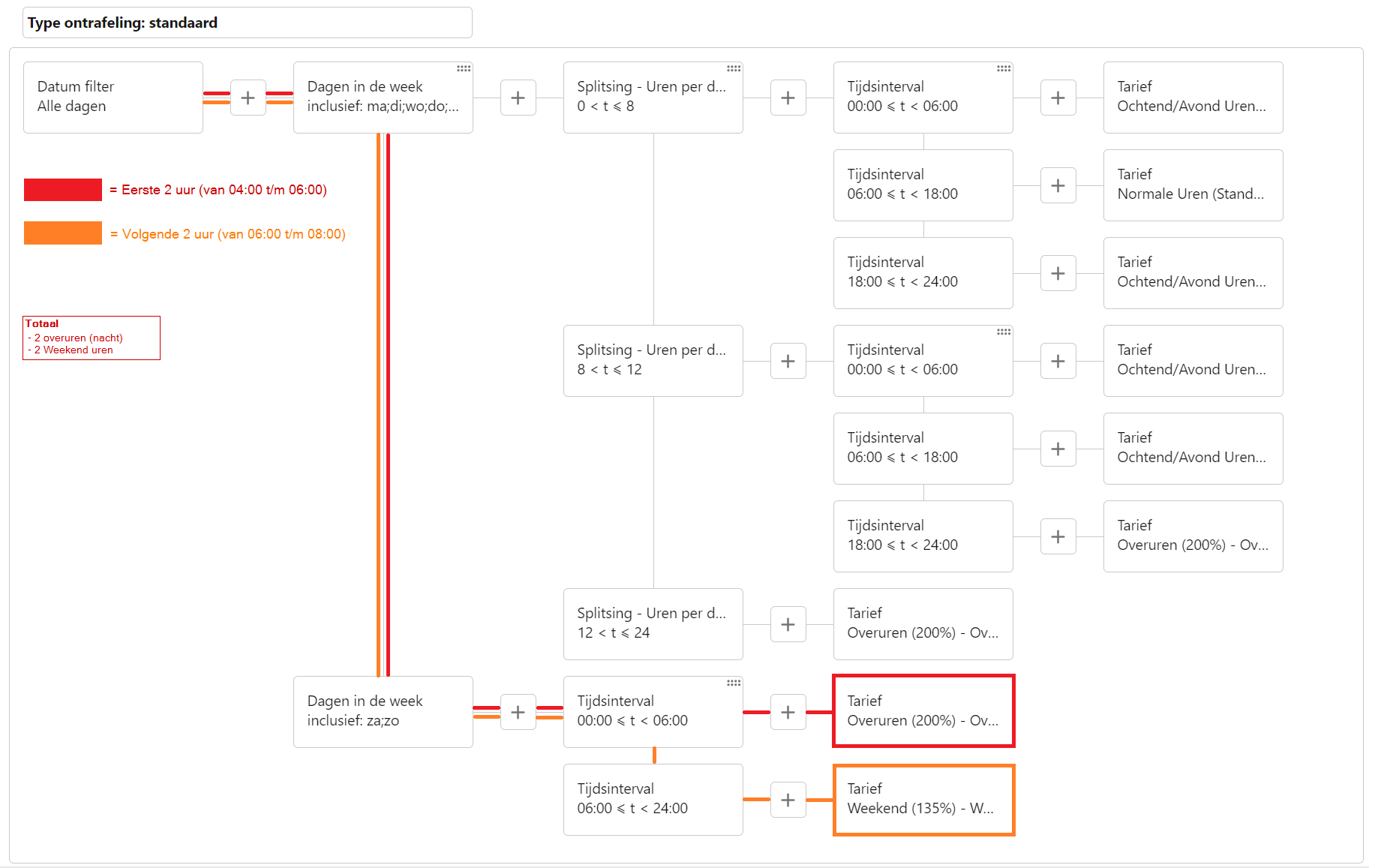Click grip icon on weekend Tijdsinterval 00:00–06:00 node
Screen dimensions: 1375x868
[x=734, y=683]
